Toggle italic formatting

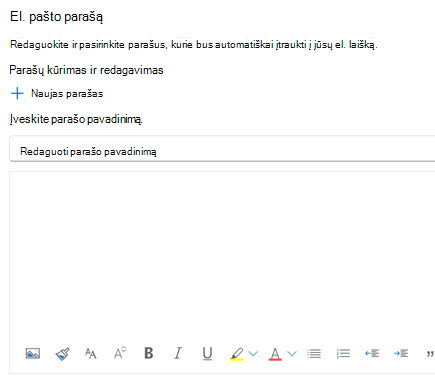point(178,353)
